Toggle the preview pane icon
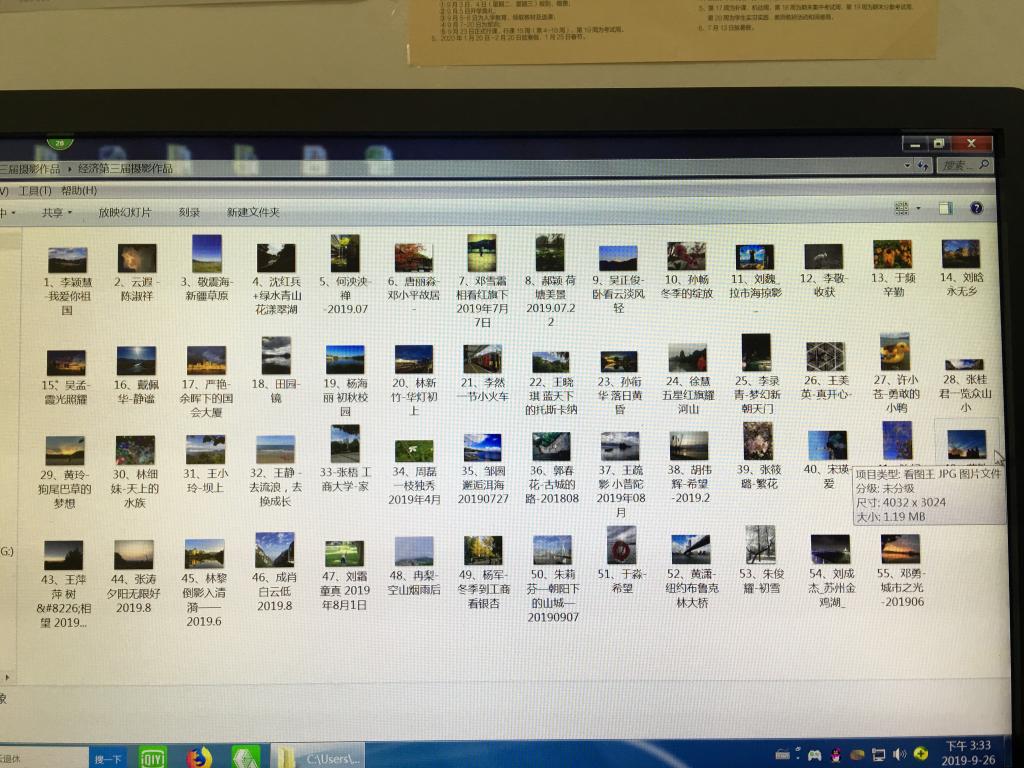1024x768 pixels. click(x=944, y=208)
